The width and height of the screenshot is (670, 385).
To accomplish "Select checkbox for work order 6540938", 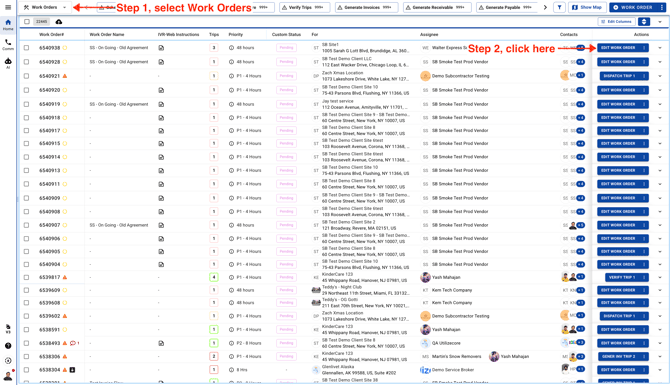I will point(26,48).
